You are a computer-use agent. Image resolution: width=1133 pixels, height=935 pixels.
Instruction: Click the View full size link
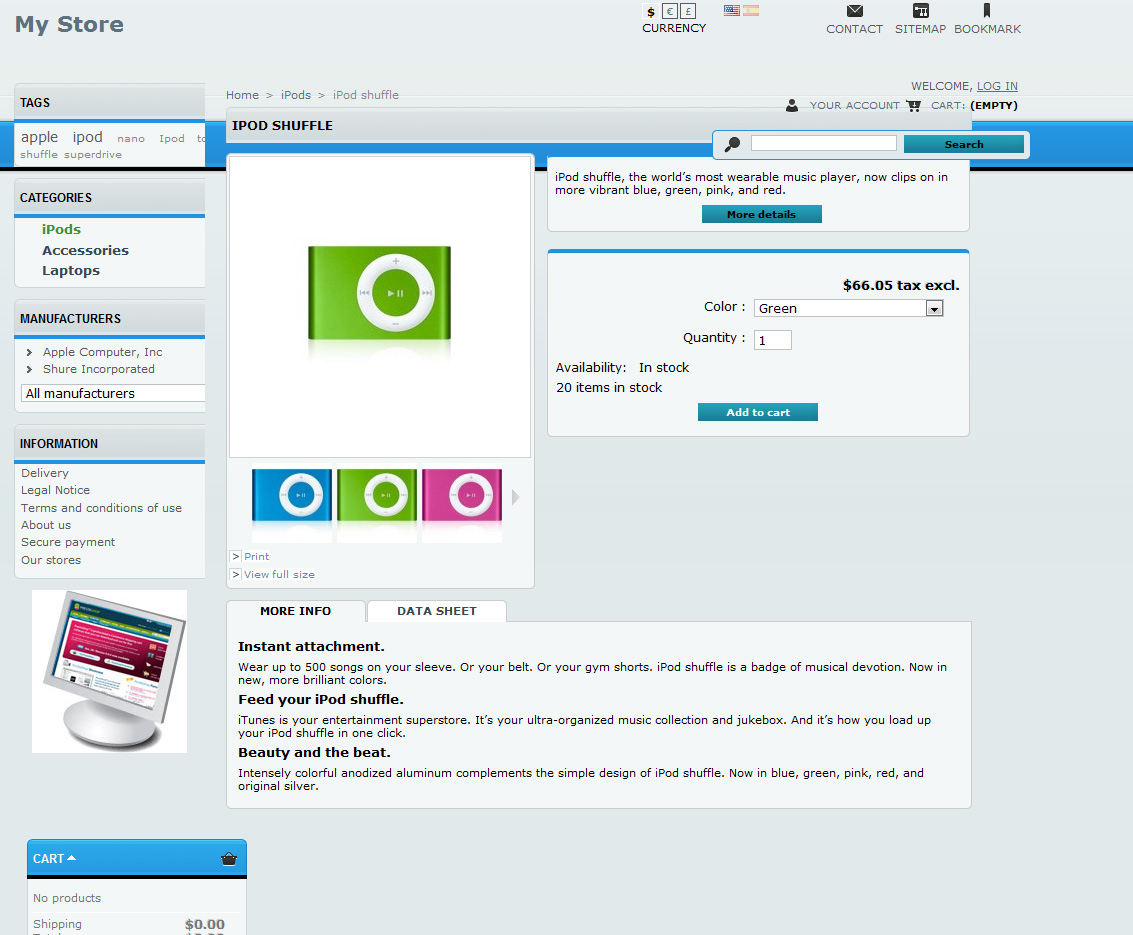tap(279, 574)
